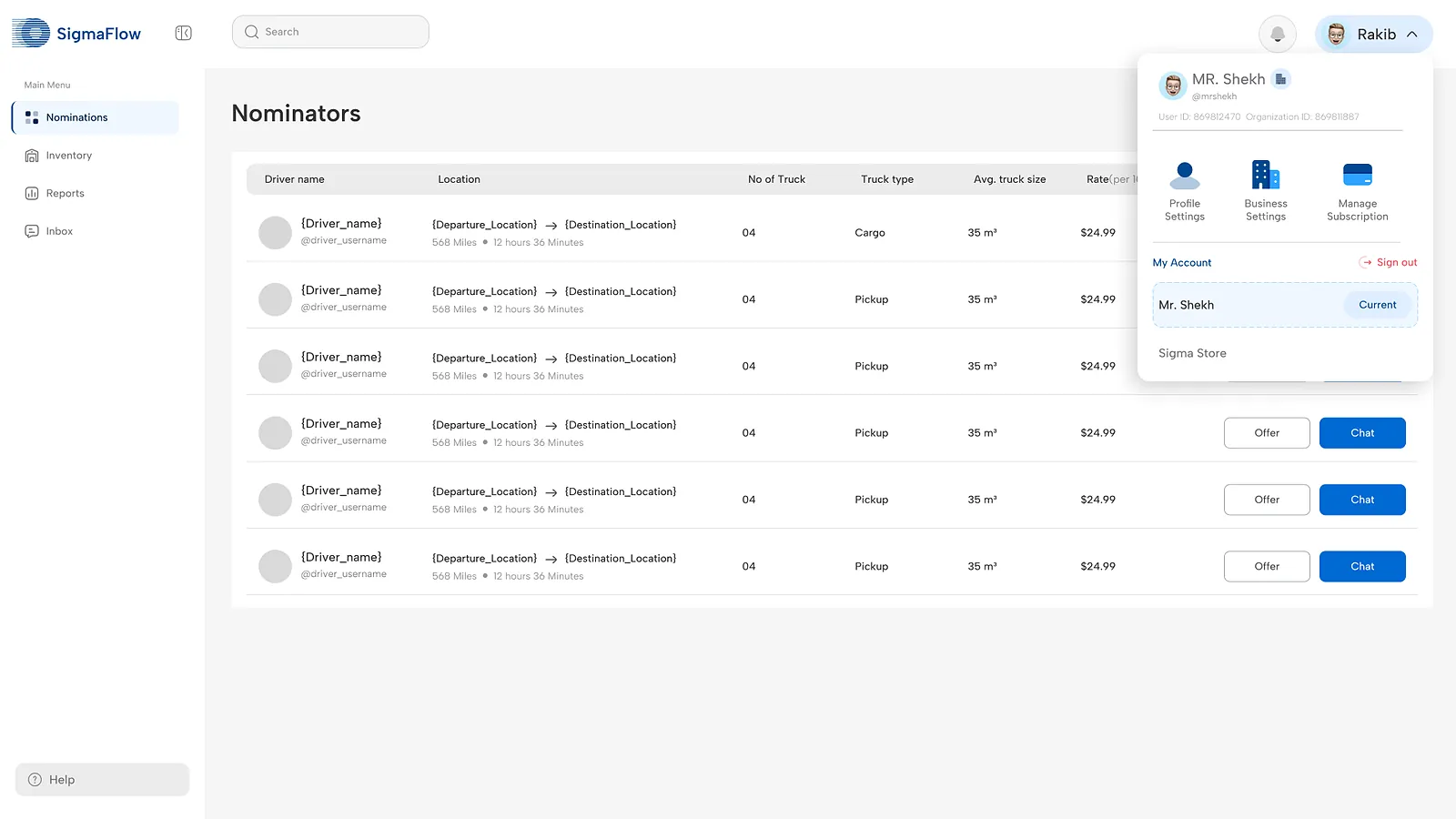Click the Cargo truck type cell

870,233
